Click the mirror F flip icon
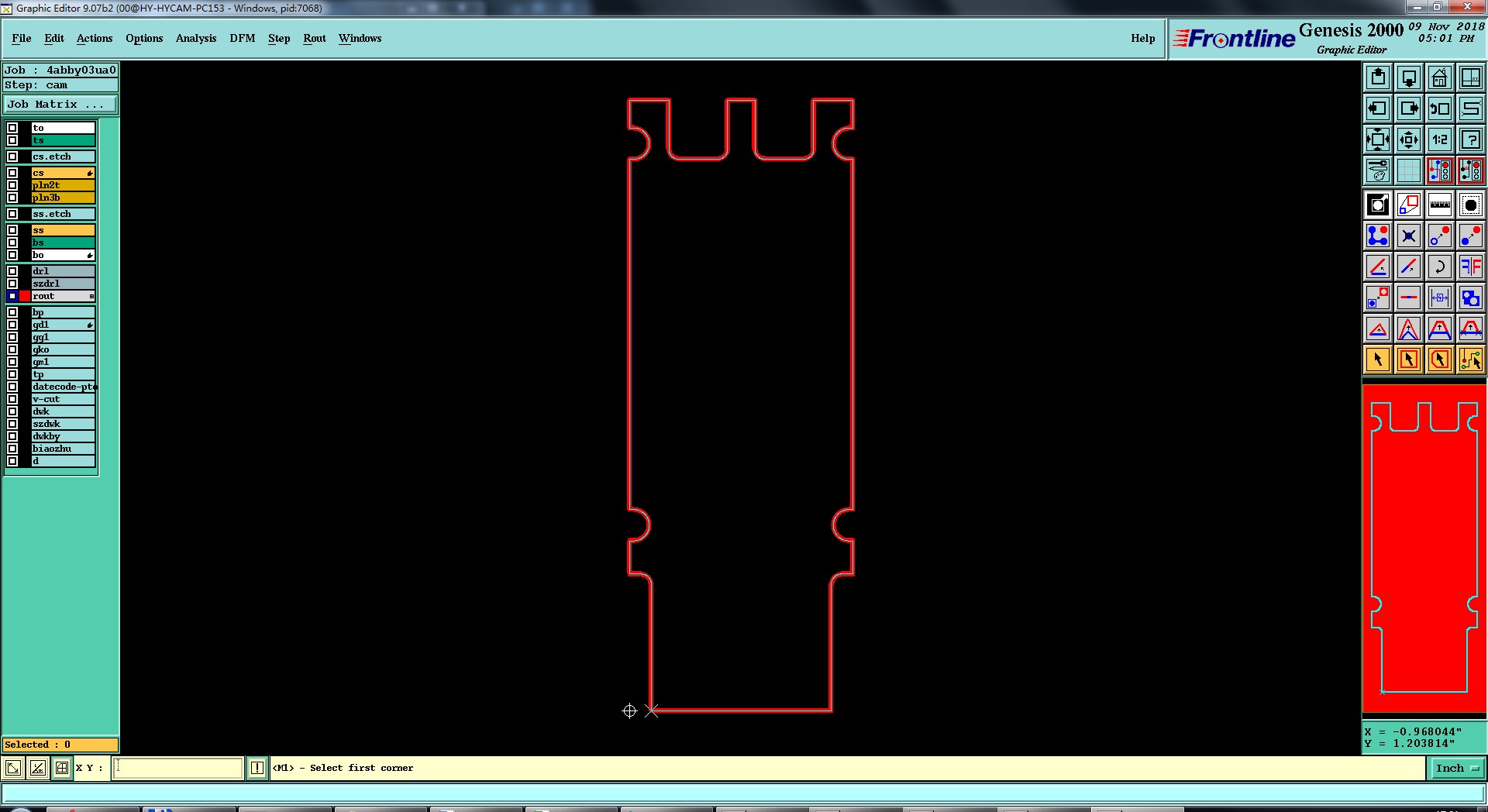This screenshot has width=1488, height=812. (1471, 267)
